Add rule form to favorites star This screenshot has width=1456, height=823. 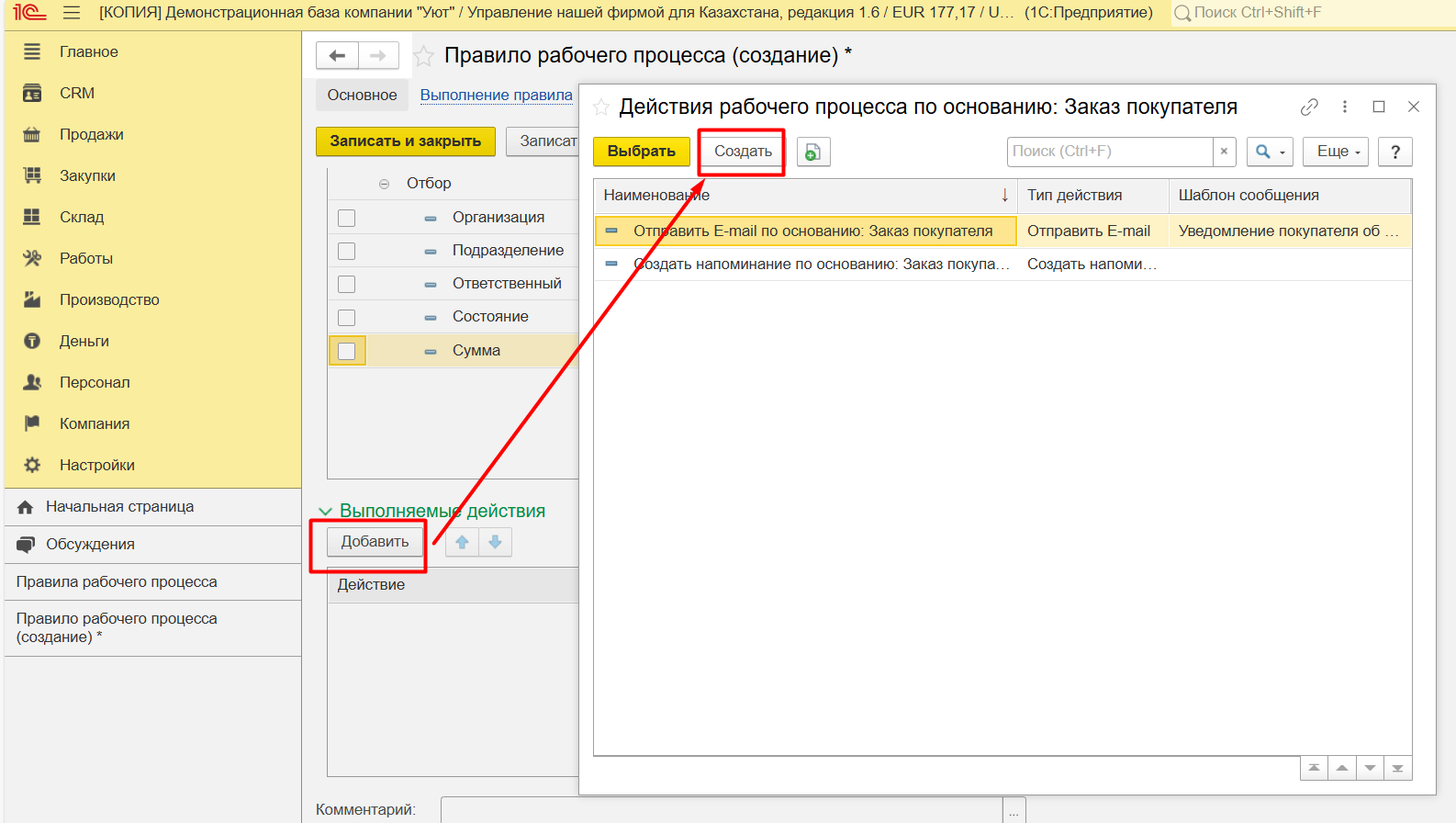click(423, 56)
